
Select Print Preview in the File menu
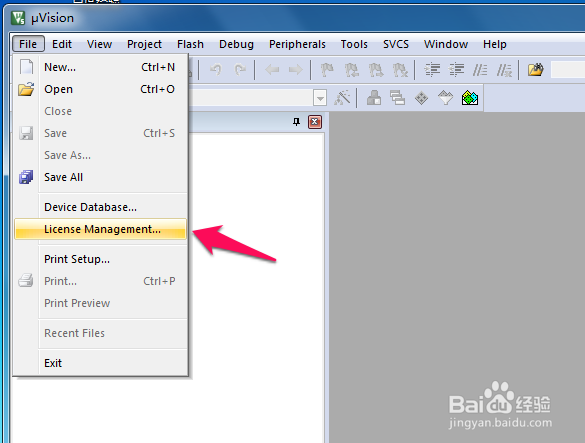pyautogui.click(x=100, y=303)
